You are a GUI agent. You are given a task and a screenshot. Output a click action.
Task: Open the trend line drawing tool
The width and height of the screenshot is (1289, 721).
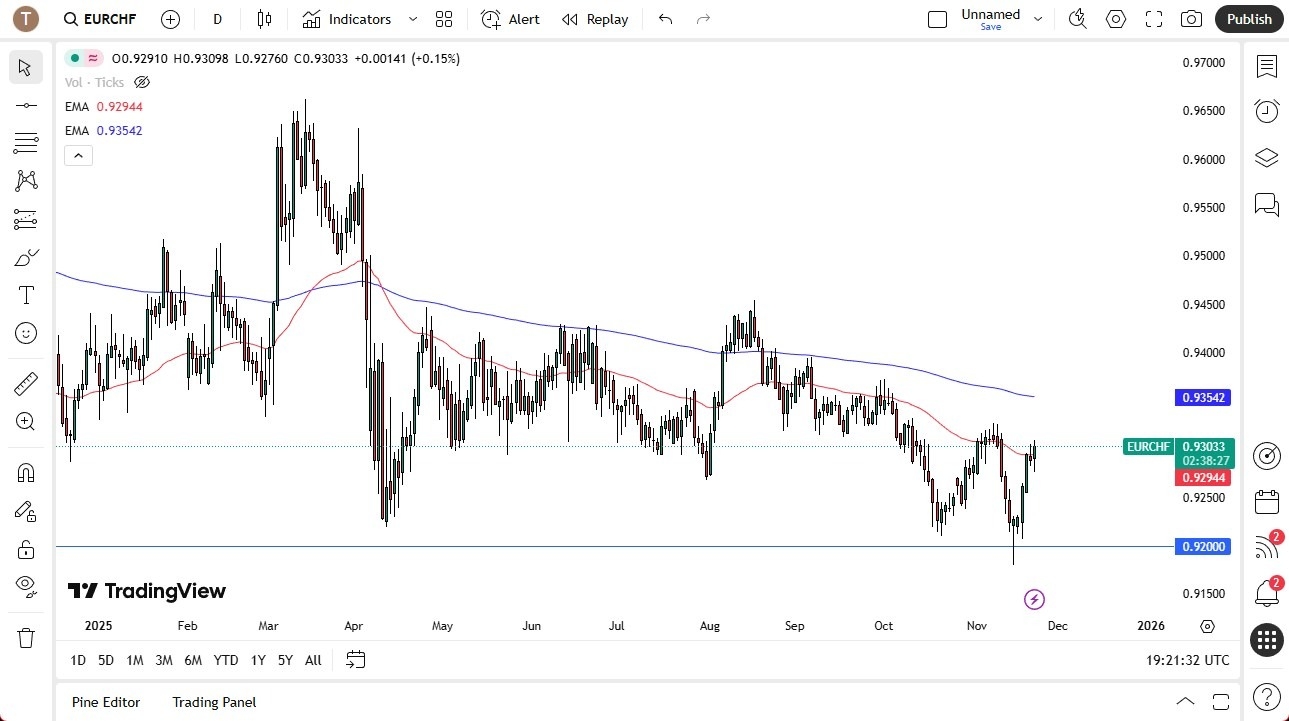click(25, 104)
